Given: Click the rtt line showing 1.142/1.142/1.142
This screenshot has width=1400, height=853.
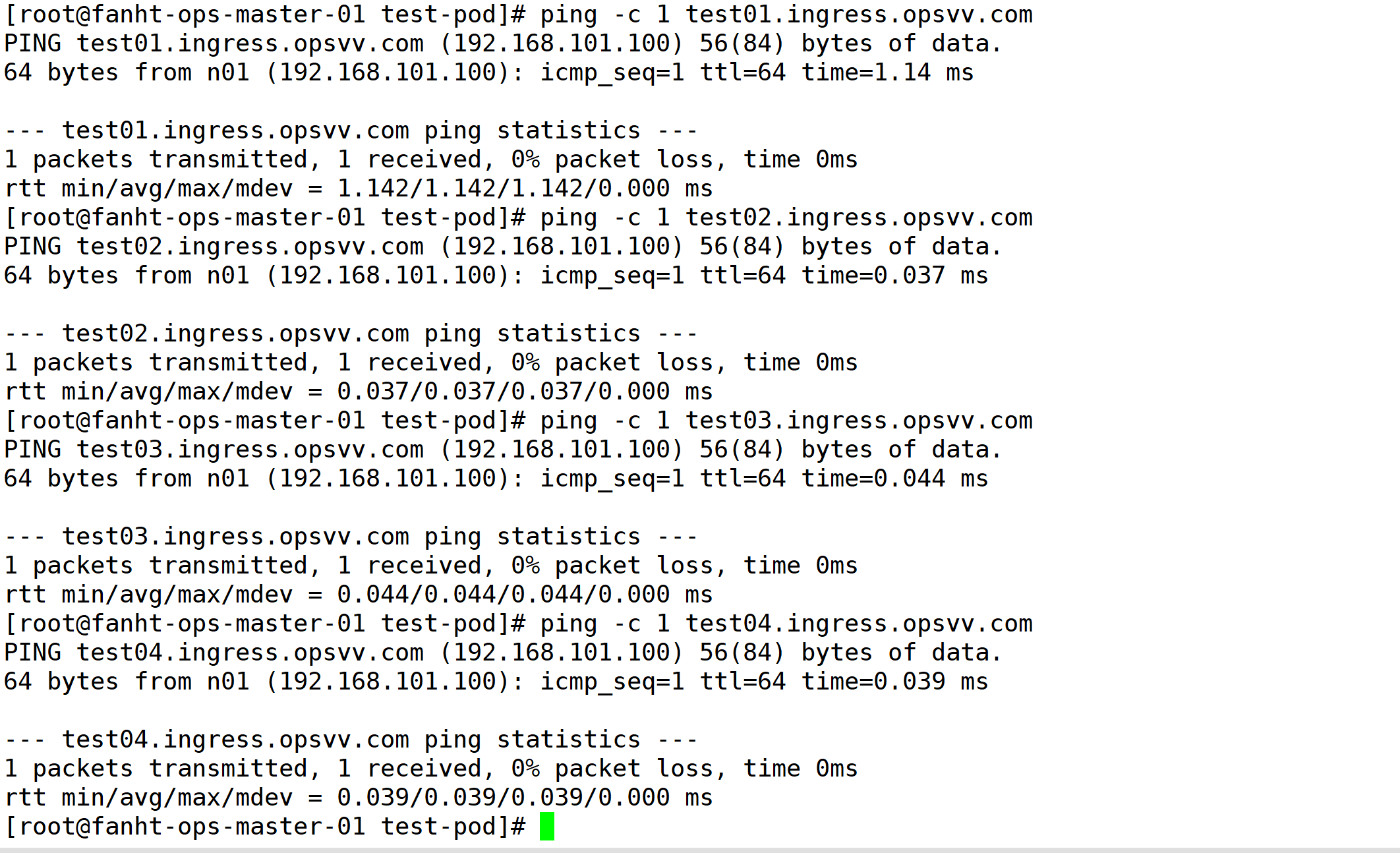Looking at the screenshot, I should [359, 189].
